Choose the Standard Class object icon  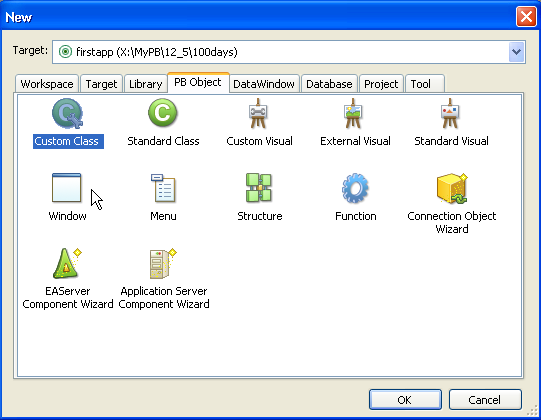[163, 113]
